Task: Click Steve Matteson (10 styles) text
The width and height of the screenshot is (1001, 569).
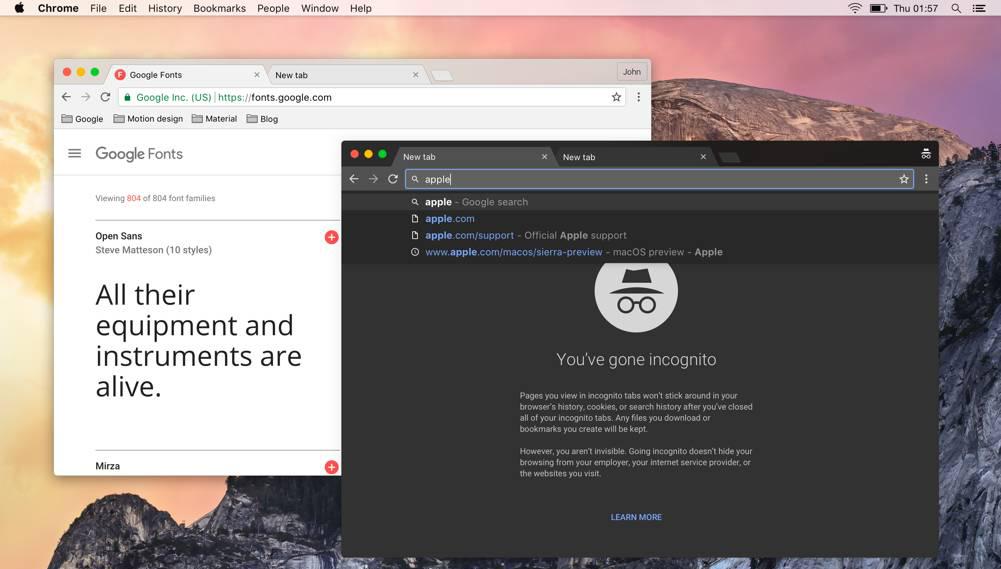Action: click(153, 250)
